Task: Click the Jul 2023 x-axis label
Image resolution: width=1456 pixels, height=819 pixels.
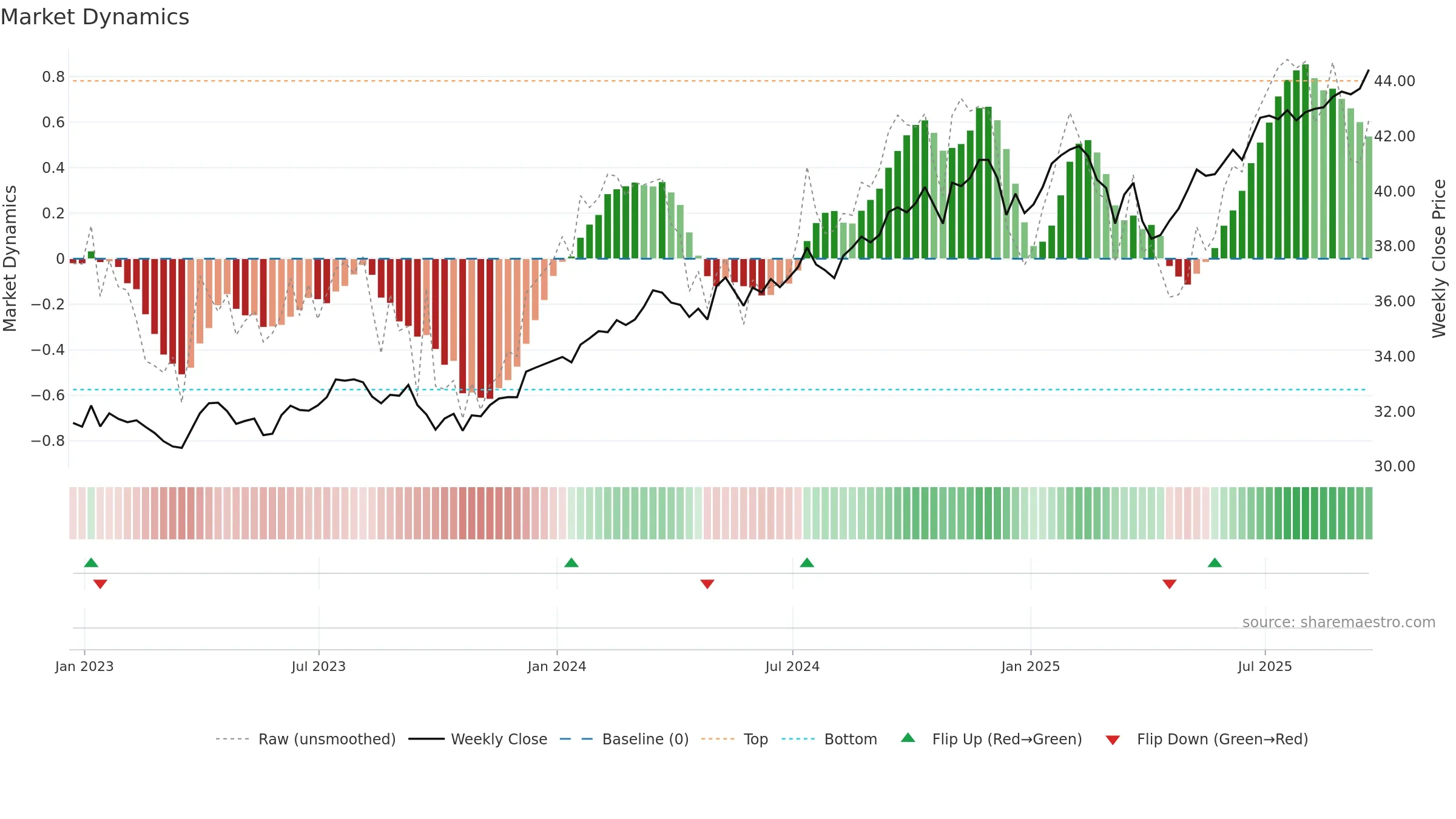Action: pyautogui.click(x=318, y=666)
